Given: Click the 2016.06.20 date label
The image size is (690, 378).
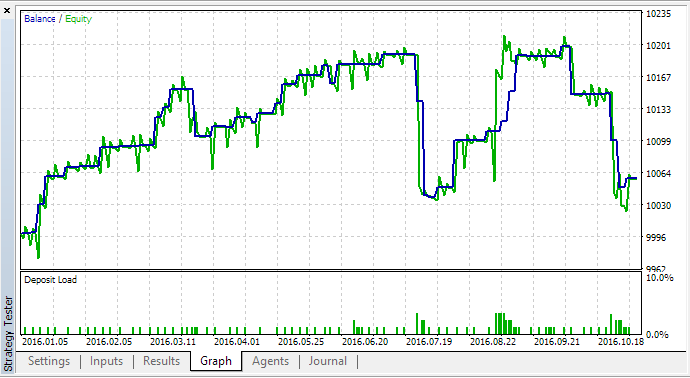Looking at the screenshot, I should pos(365,342).
